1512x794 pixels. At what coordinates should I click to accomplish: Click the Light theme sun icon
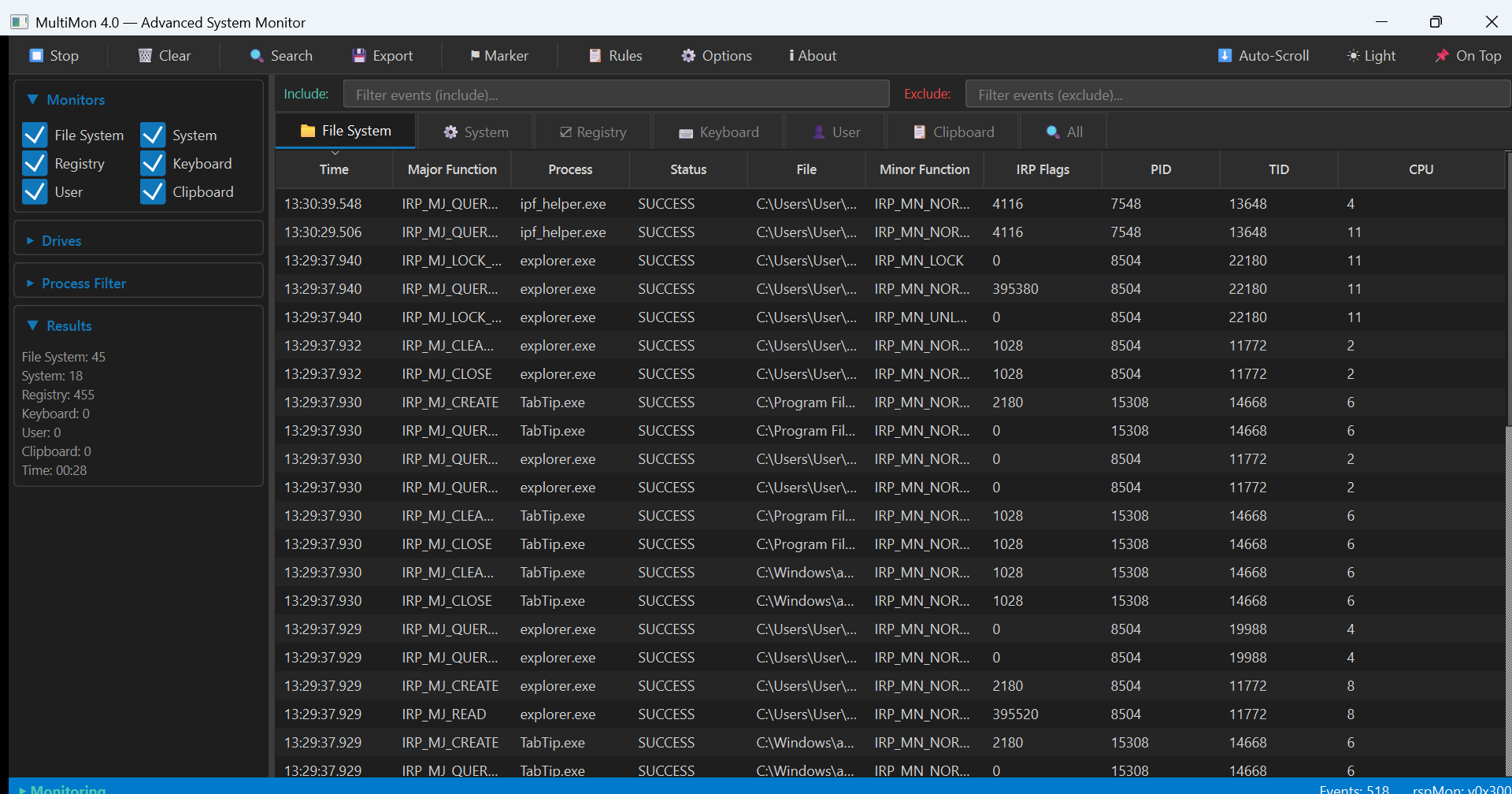(x=1353, y=56)
